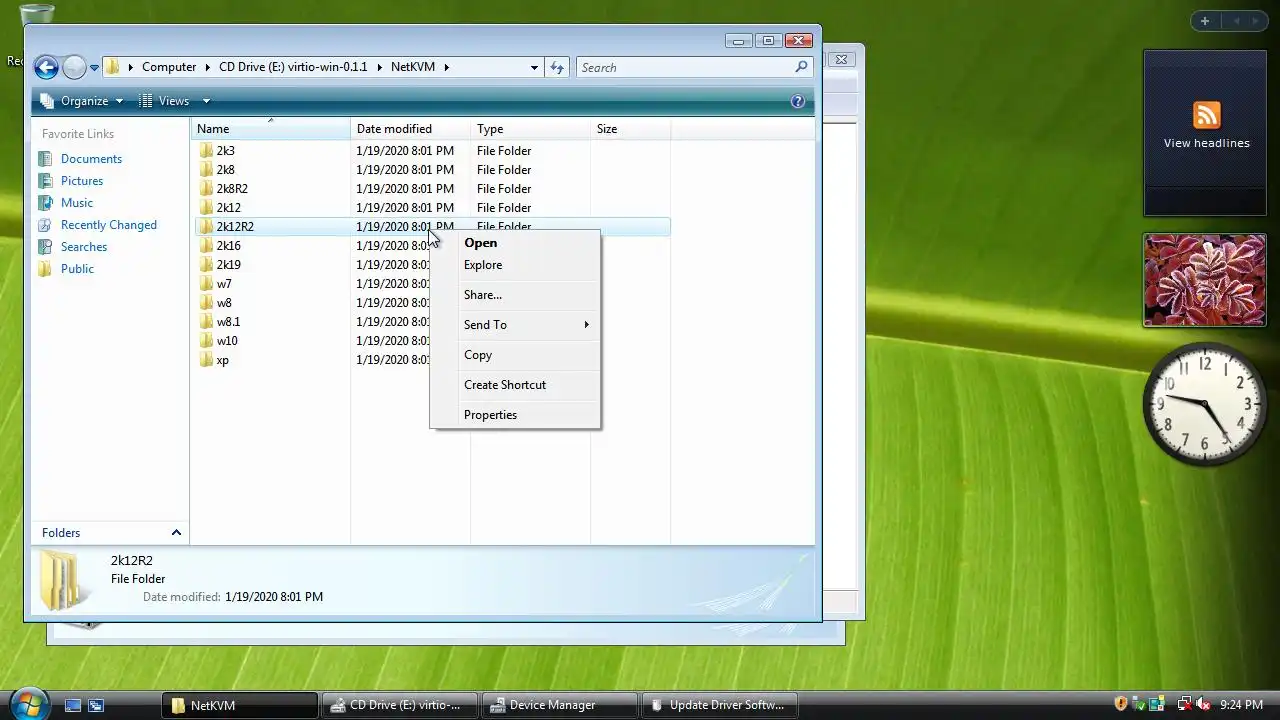The height and width of the screenshot is (720, 1280).
Task: Click Show Desktop quick launch icon
Action: click(x=73, y=705)
